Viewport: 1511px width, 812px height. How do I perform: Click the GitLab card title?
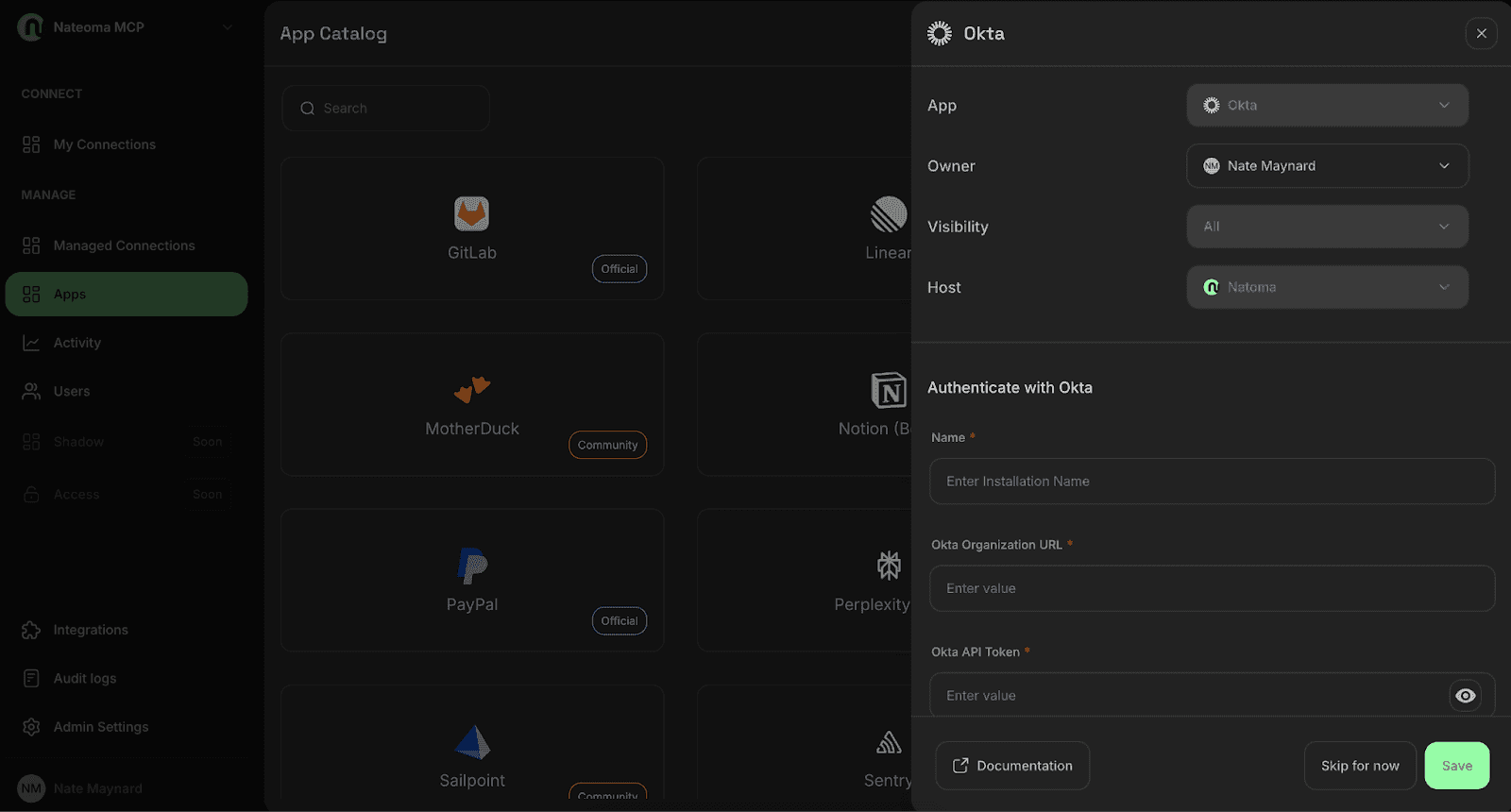472,253
